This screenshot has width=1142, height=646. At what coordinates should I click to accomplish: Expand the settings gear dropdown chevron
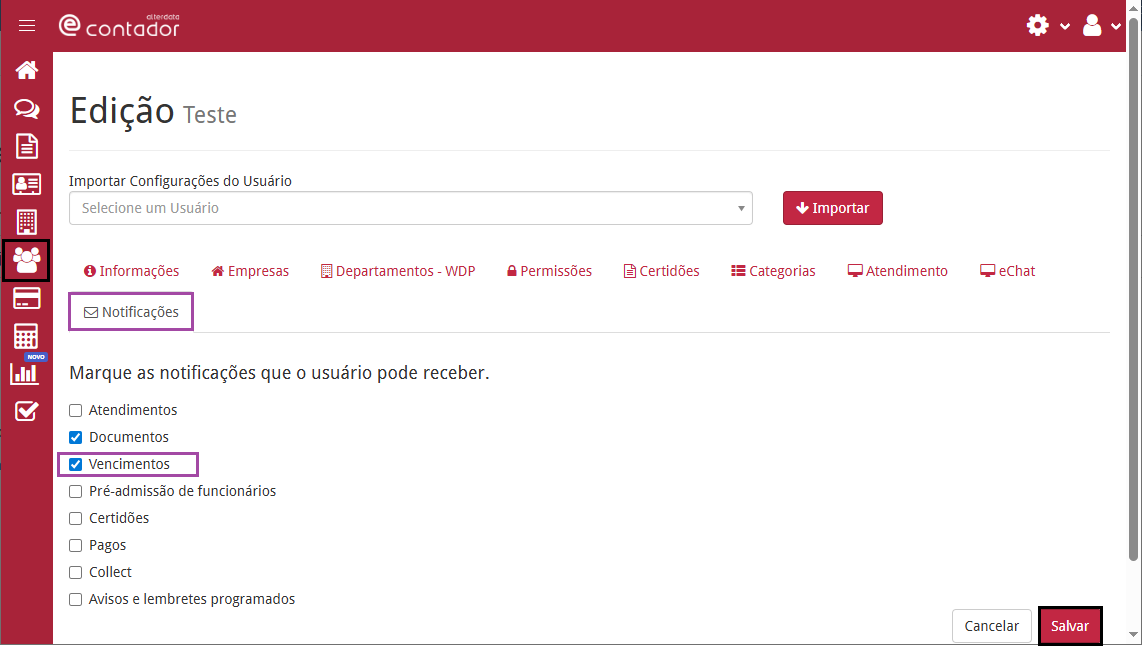click(1065, 27)
